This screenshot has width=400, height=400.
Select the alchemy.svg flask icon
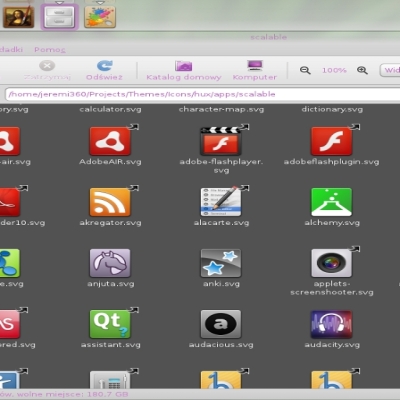click(x=332, y=202)
